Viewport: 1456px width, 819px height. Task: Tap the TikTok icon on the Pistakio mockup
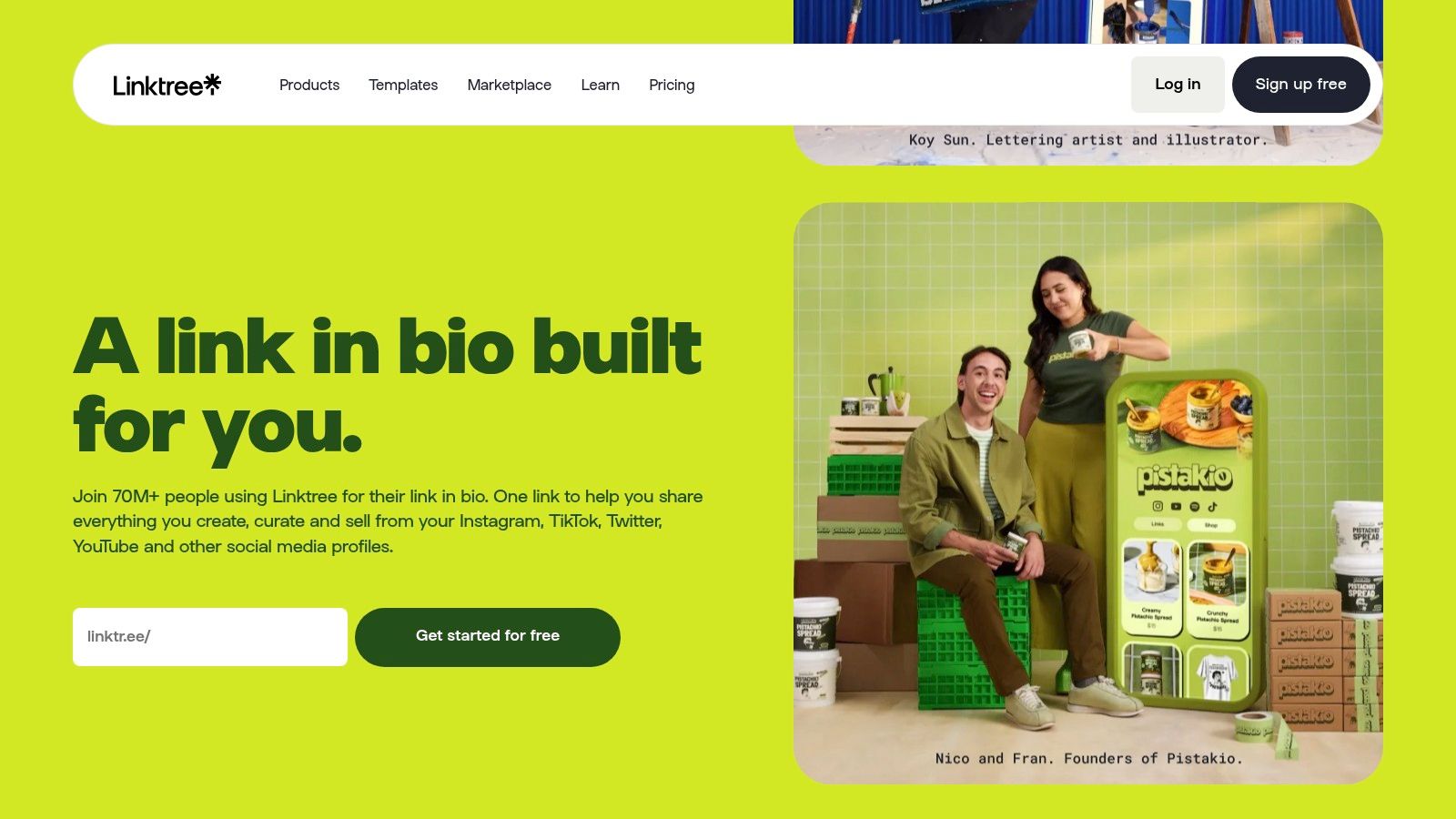coord(1213,506)
